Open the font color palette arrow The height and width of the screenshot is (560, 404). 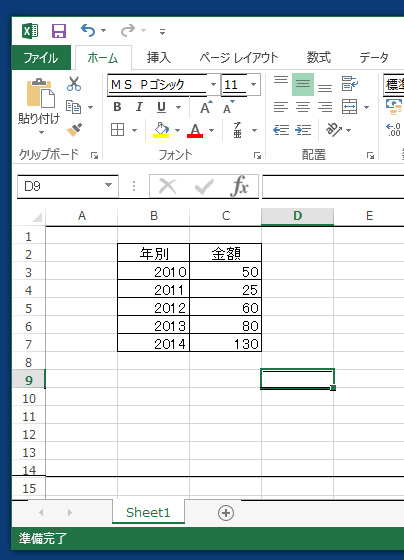pos(211,130)
